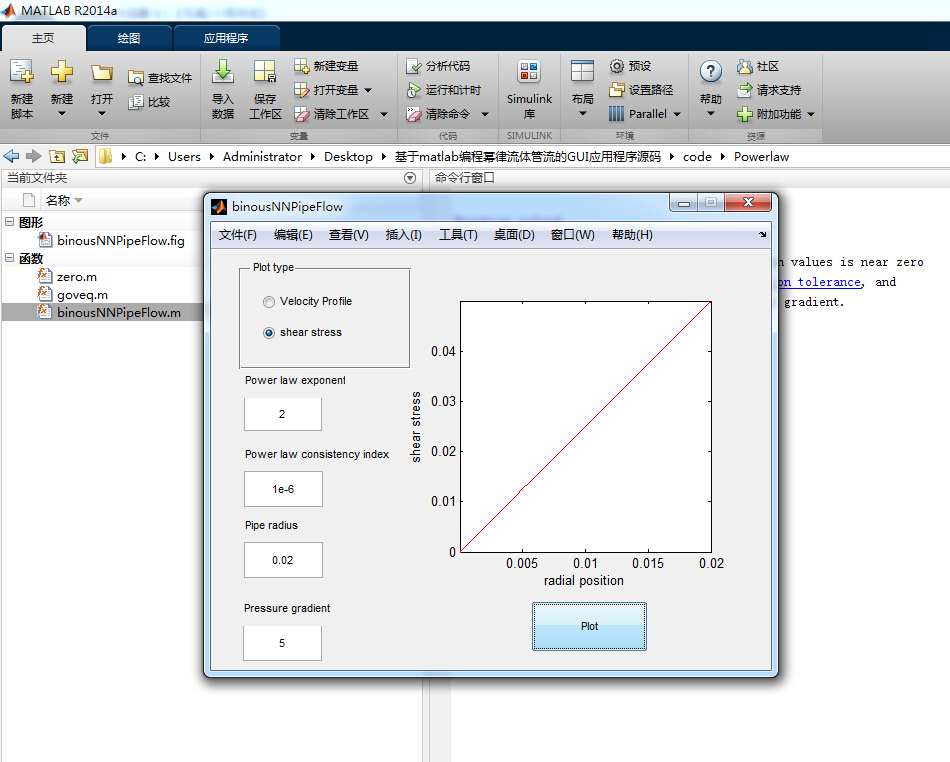
Task: Switch to the 绘图 (Plots) tab
Action: point(129,38)
